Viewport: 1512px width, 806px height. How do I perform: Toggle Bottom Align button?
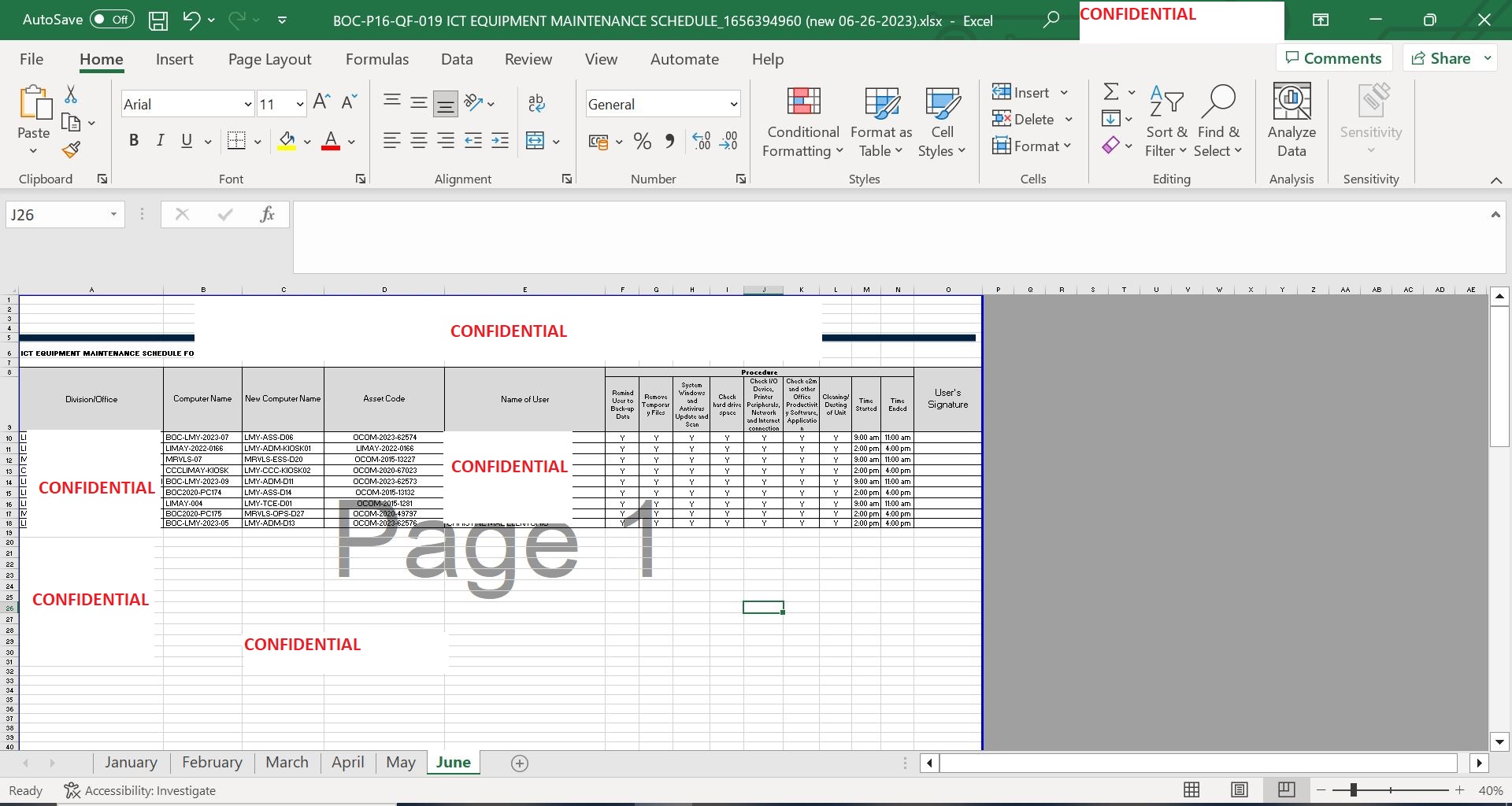pyautogui.click(x=446, y=102)
